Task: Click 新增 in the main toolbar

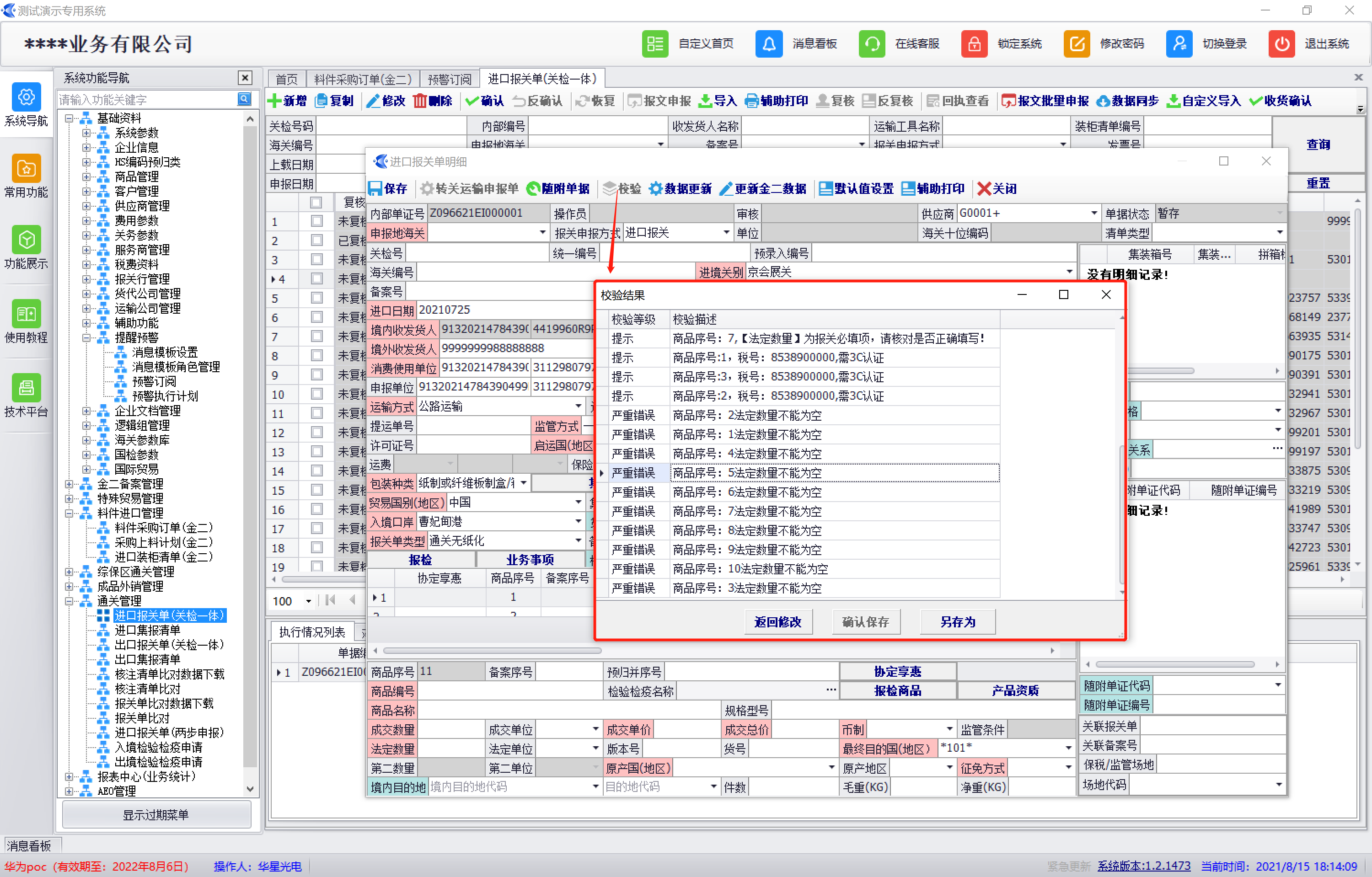Action: point(287,101)
